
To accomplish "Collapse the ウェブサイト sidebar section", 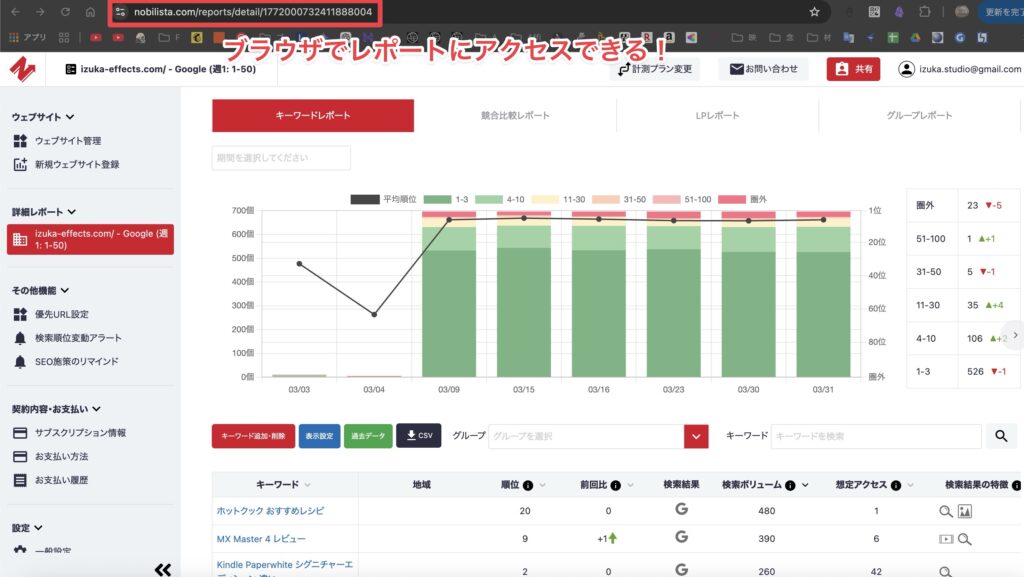I will [70, 117].
